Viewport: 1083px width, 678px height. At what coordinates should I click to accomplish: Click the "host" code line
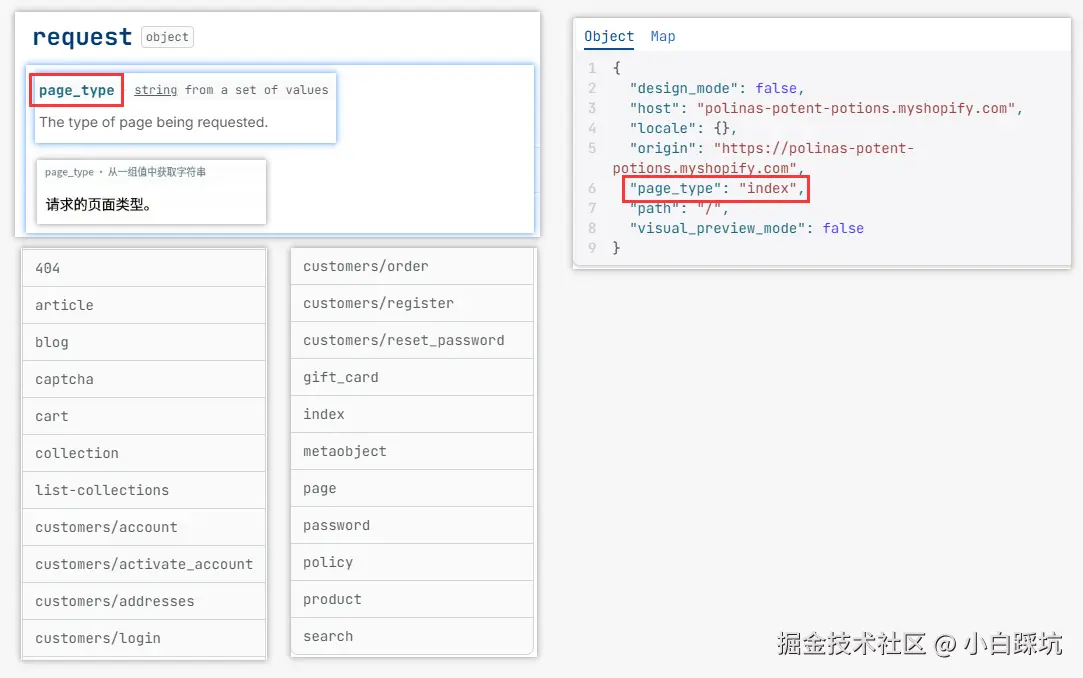coord(826,108)
